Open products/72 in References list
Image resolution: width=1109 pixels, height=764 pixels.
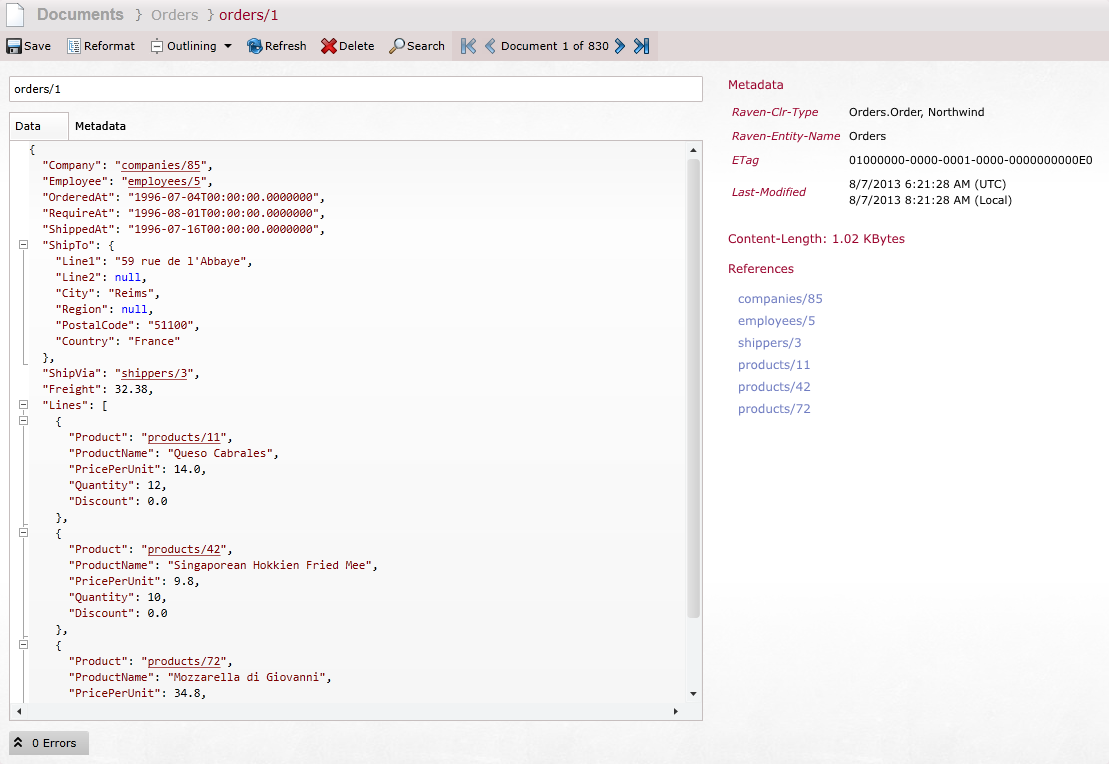[x=774, y=408]
